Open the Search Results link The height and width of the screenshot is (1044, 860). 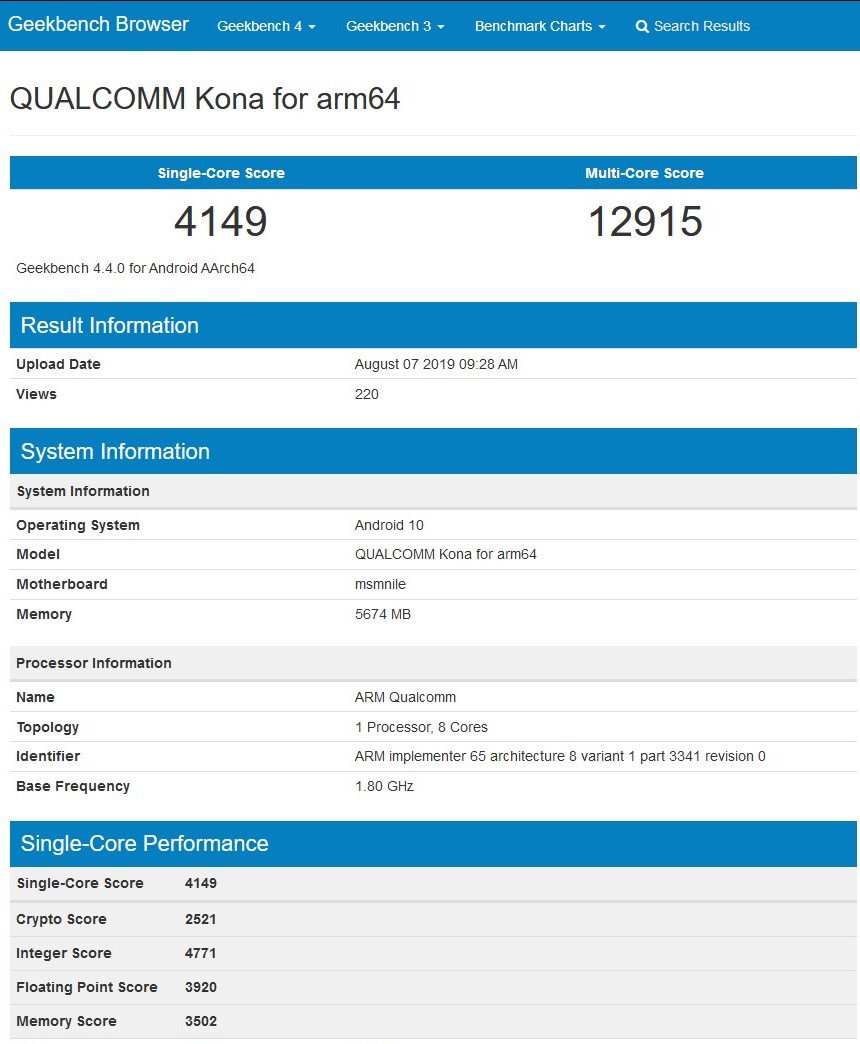point(693,26)
